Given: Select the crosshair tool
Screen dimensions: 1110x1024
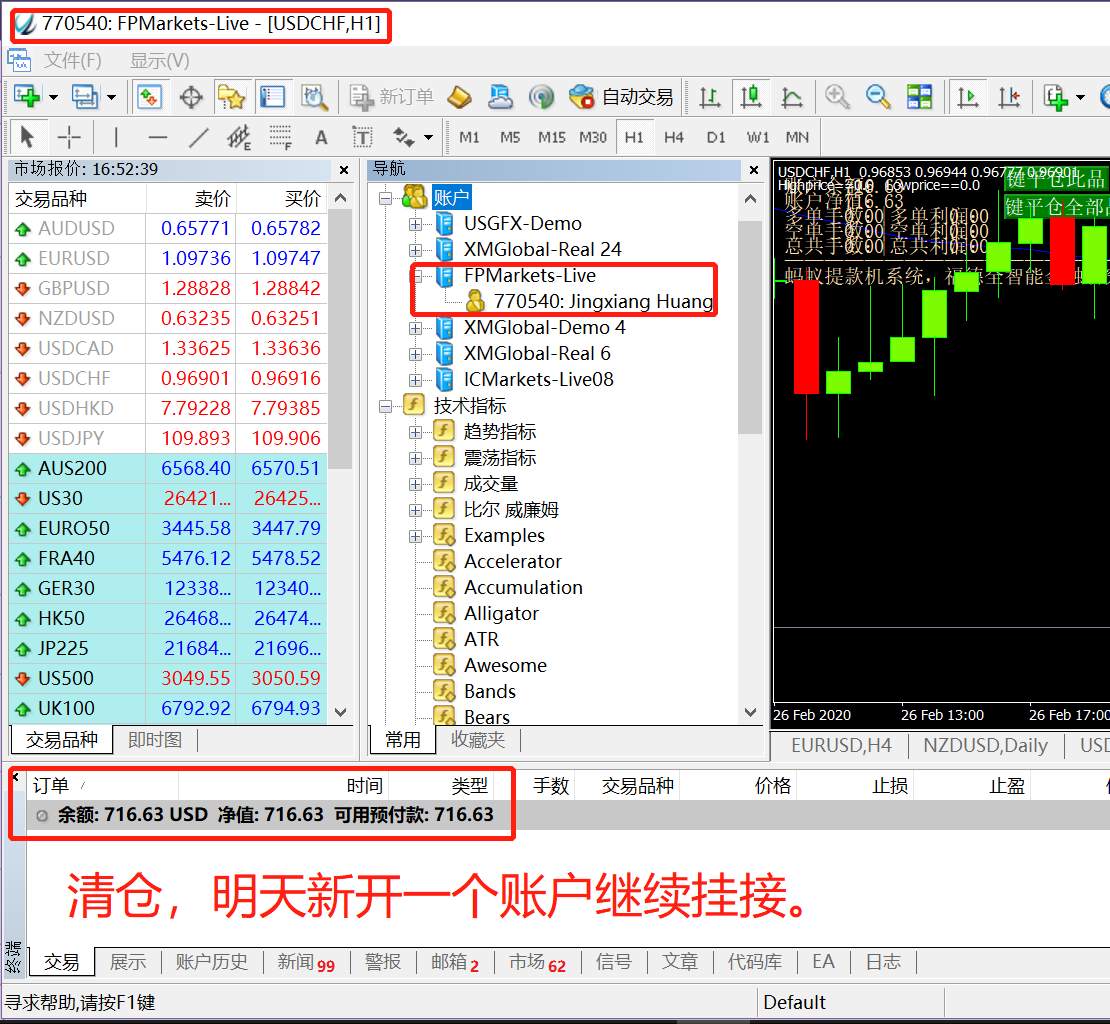Looking at the screenshot, I should (x=69, y=137).
